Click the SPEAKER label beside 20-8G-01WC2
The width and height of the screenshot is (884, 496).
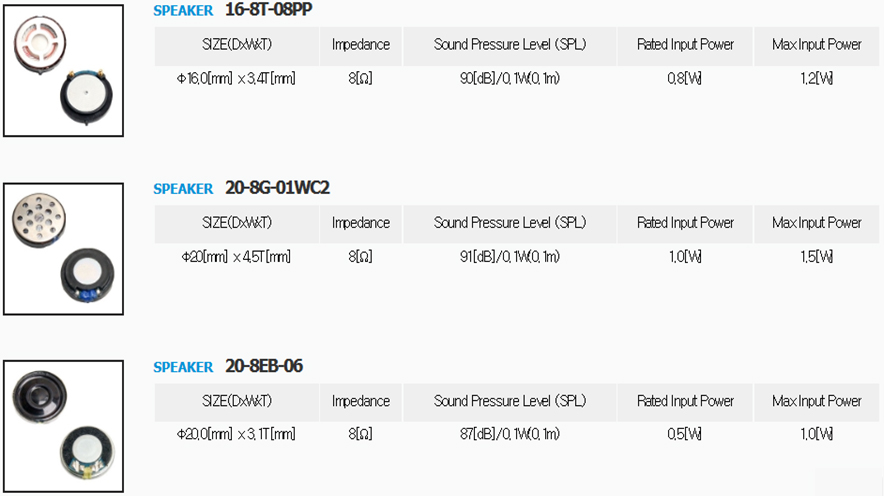(x=183, y=189)
